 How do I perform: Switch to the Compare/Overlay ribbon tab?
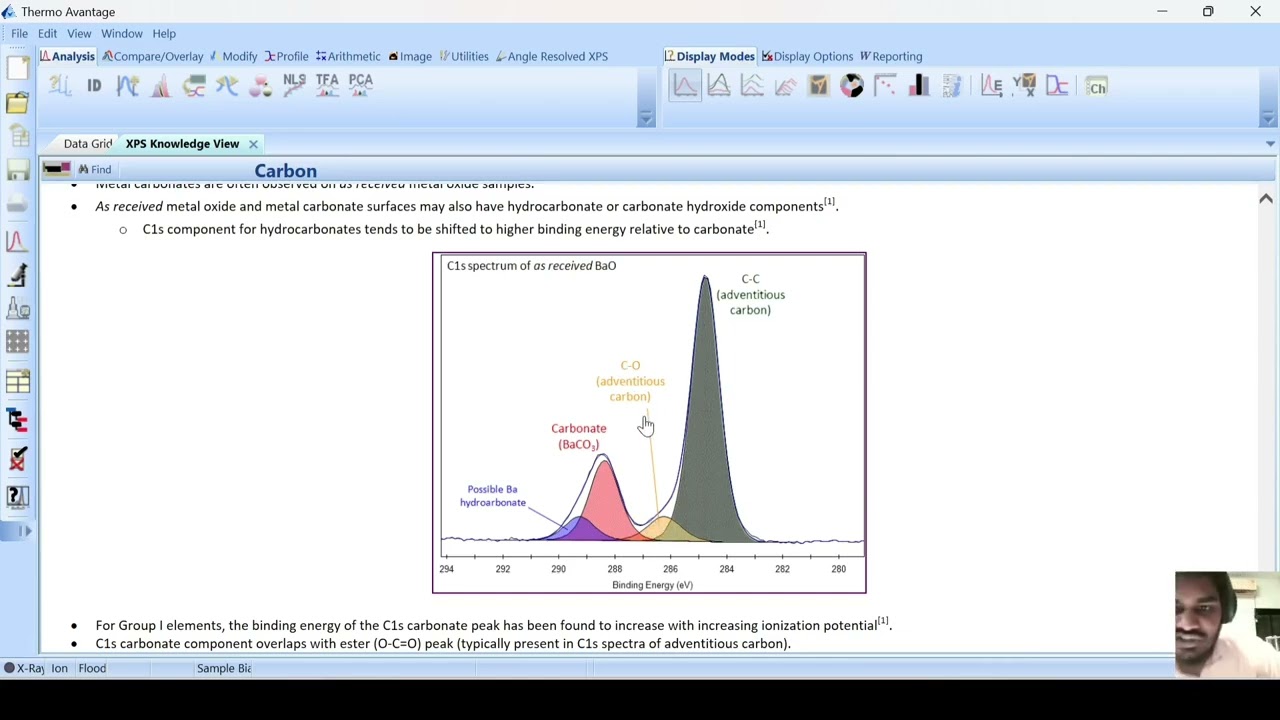[x=153, y=56]
